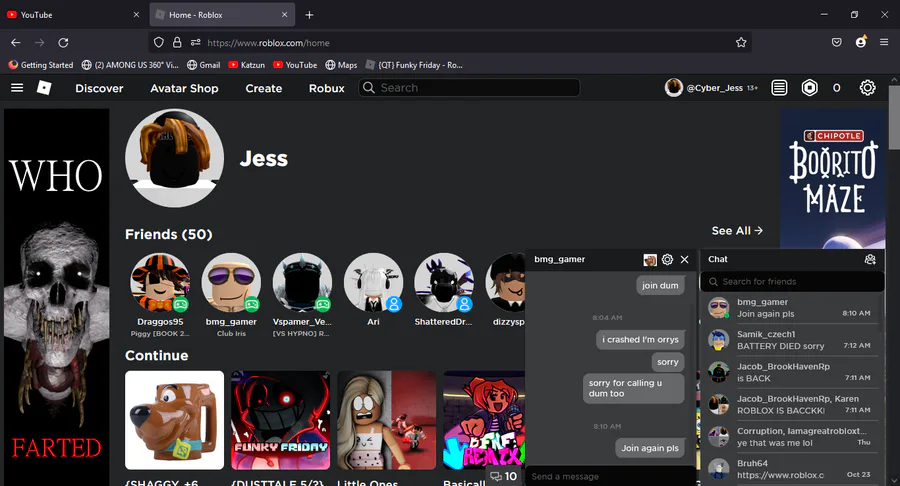
Task: Open Vspamer_Ve... friend avatar
Action: tap(302, 282)
